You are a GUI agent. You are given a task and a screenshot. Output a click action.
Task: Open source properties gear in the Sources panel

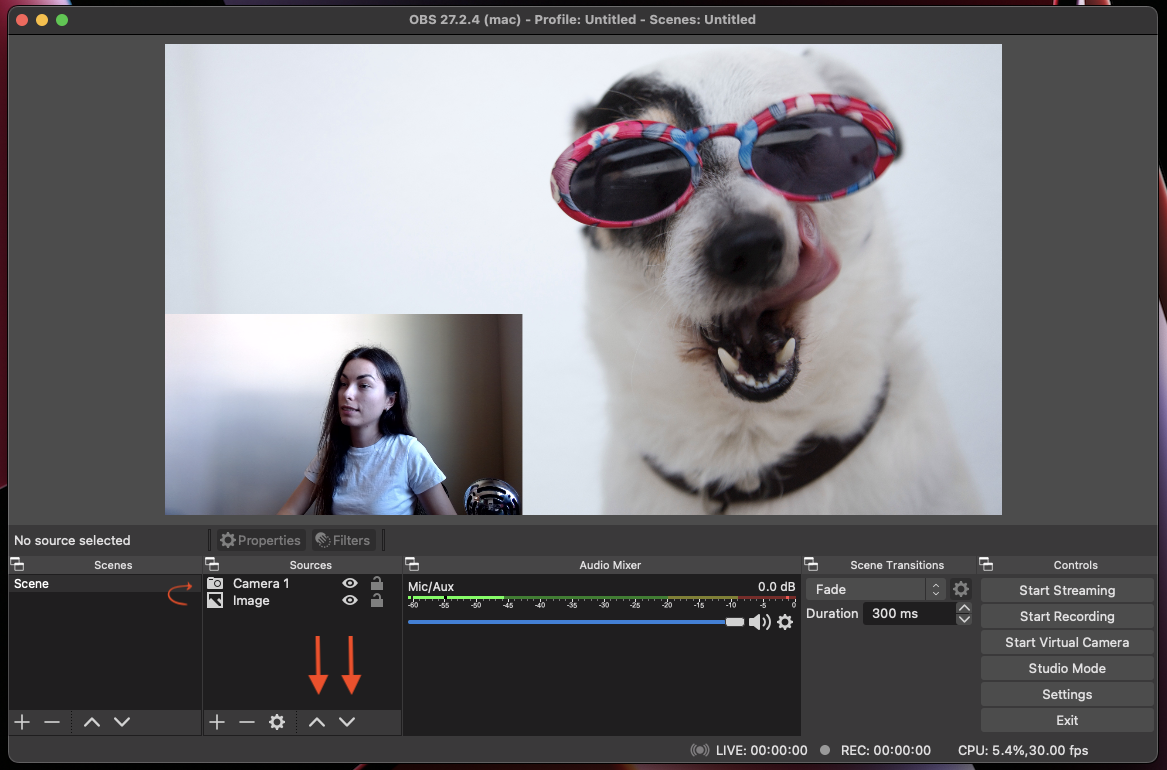(x=277, y=722)
